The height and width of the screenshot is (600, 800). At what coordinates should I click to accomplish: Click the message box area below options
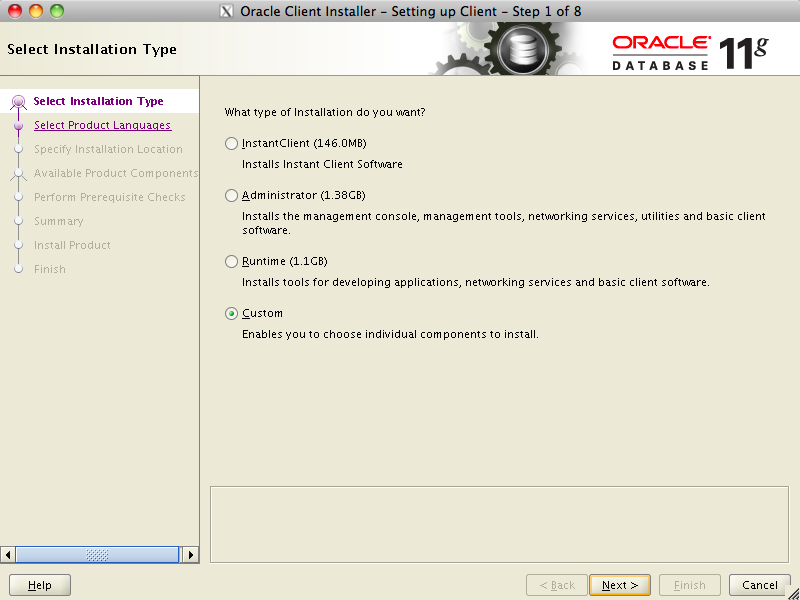coord(499,524)
